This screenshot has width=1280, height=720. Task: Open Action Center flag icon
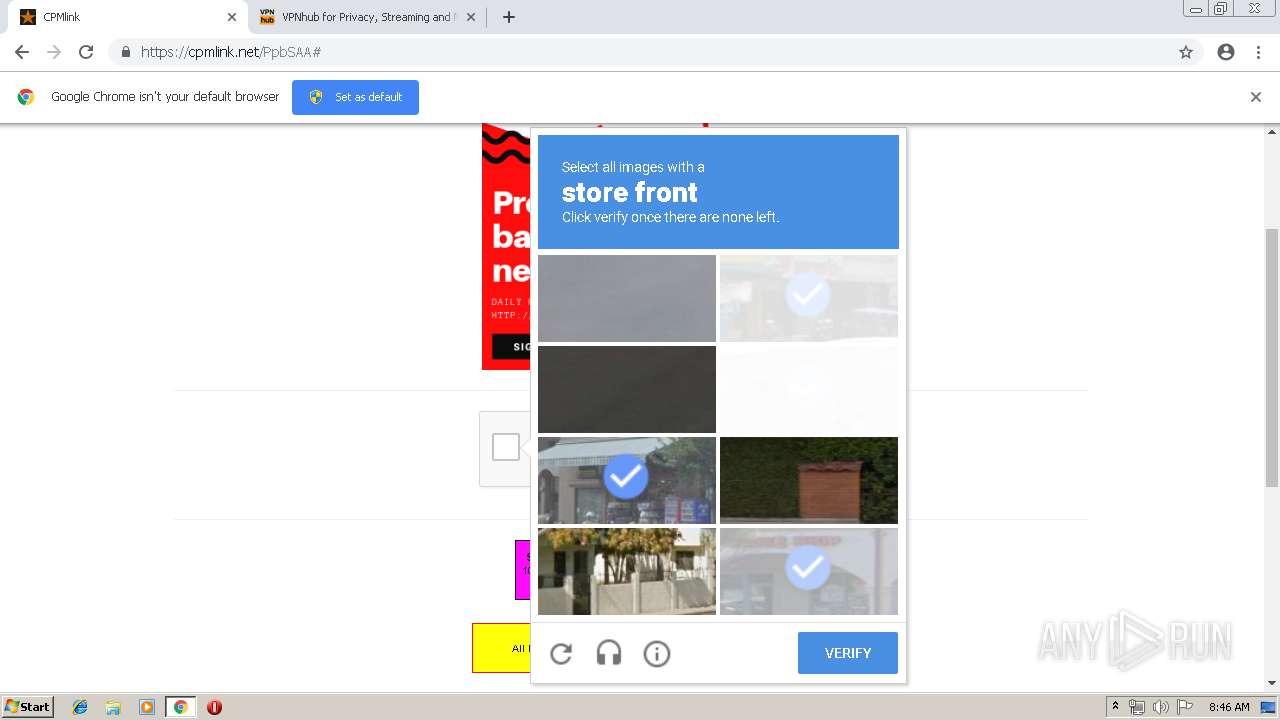pyautogui.click(x=1185, y=707)
